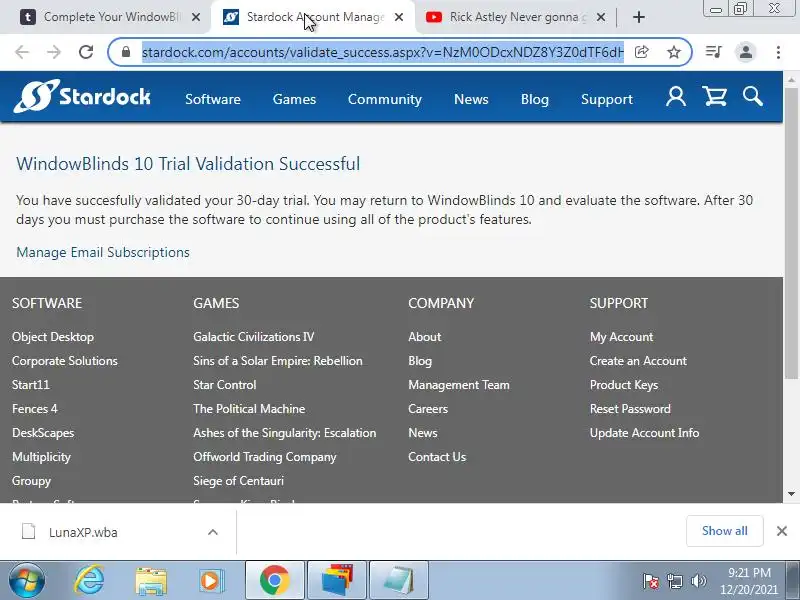Open Reset Password footer link

coord(630,409)
